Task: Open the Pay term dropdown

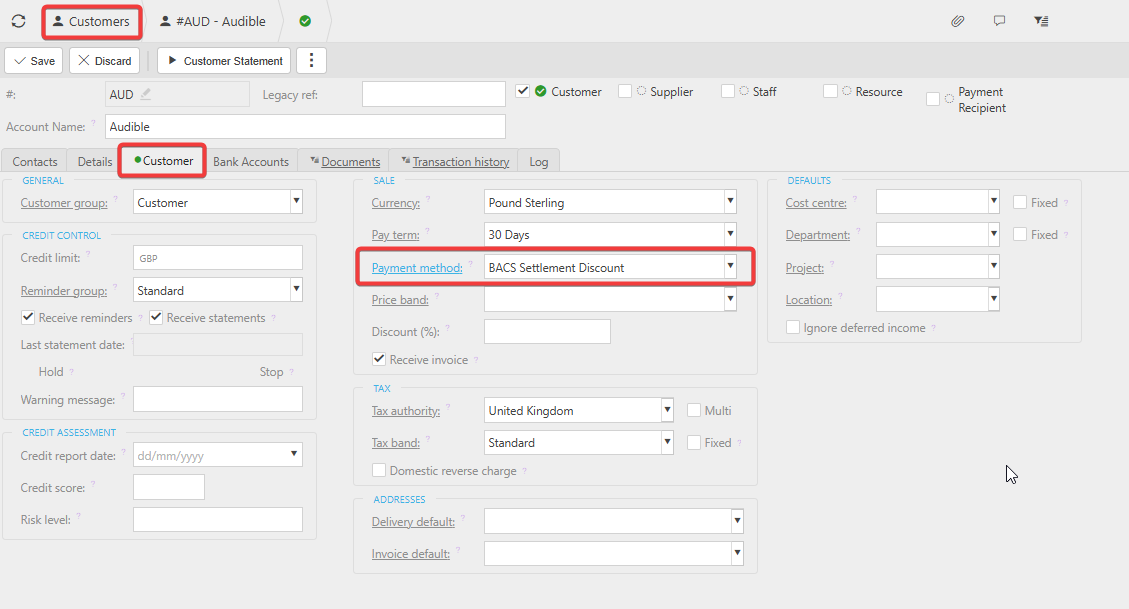Action: (x=730, y=234)
